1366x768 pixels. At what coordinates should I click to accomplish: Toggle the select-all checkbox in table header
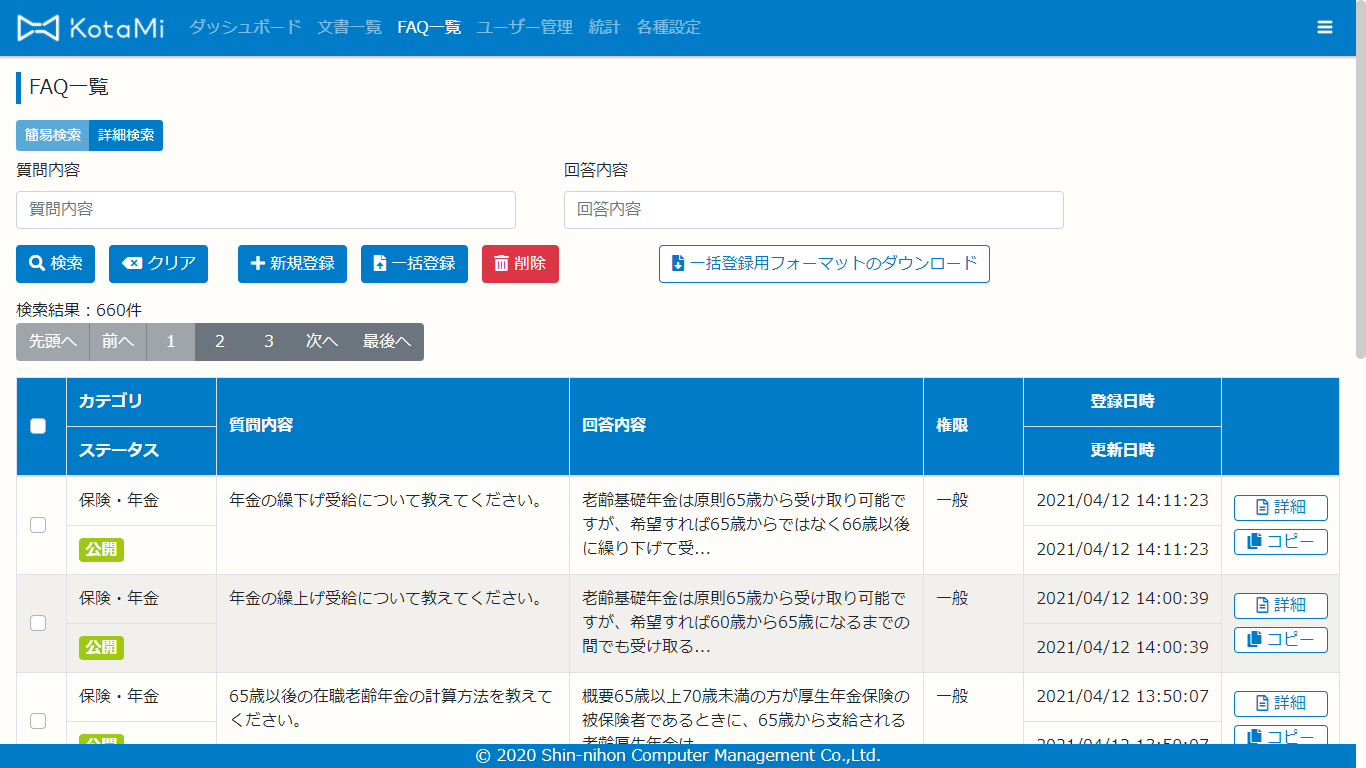(38, 426)
